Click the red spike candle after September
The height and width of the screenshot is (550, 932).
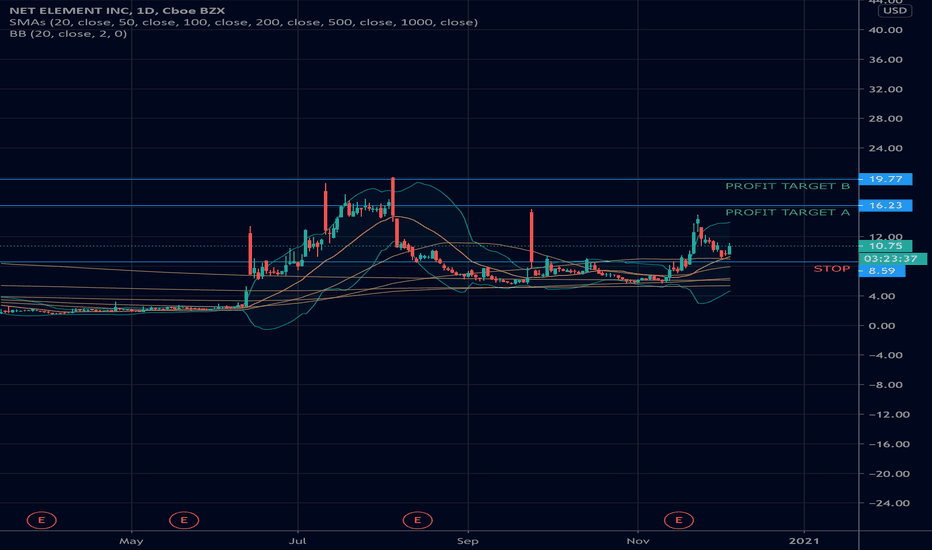point(531,238)
